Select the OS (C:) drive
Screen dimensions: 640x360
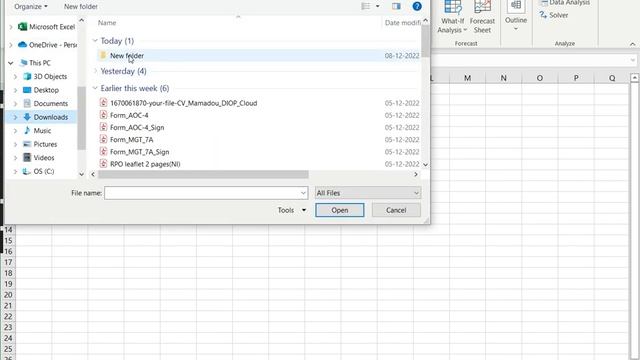[x=38, y=171]
